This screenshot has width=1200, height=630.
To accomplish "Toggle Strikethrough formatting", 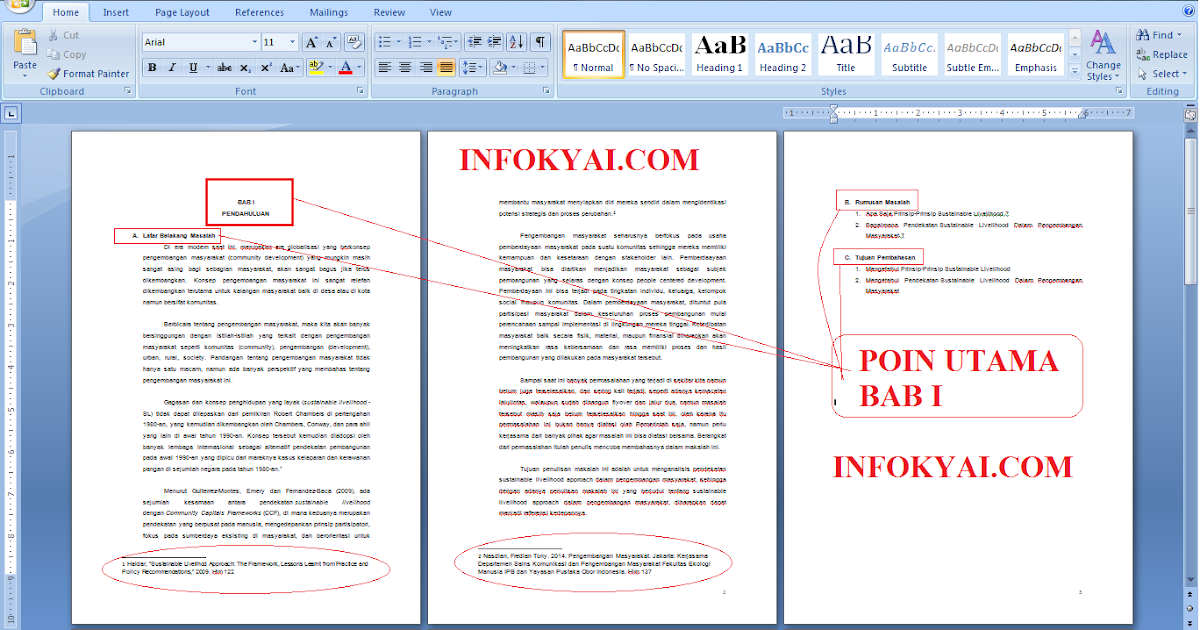I will coord(225,67).
